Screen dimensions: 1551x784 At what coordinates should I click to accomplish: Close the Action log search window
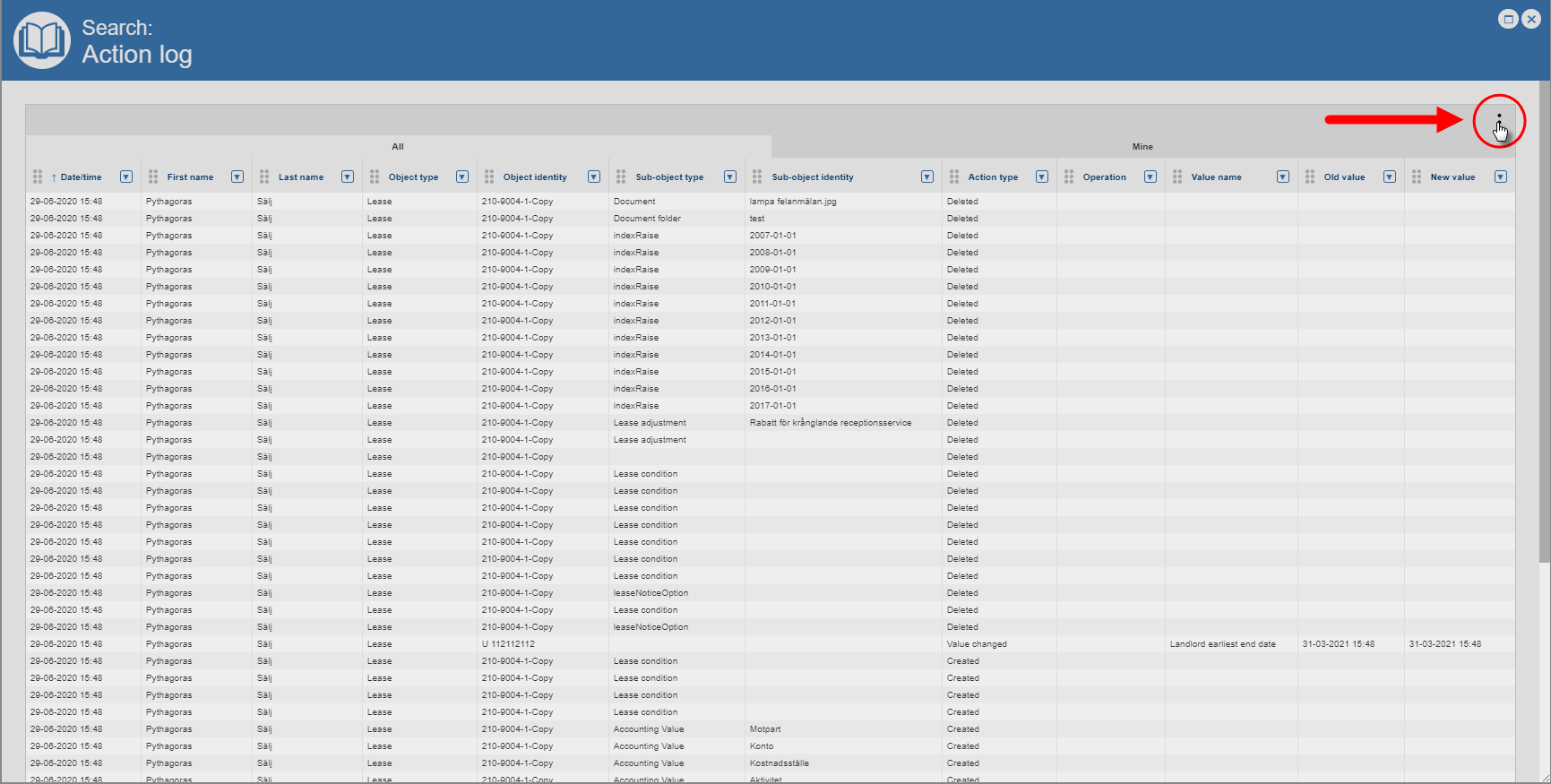click(x=1531, y=19)
